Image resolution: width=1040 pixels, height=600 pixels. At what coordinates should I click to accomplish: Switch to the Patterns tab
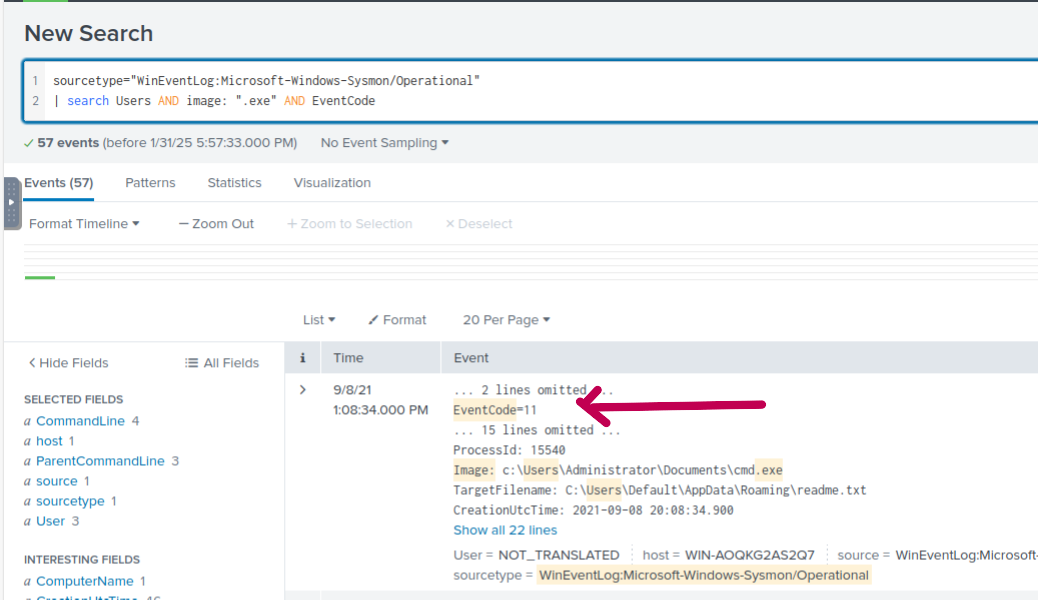point(150,183)
